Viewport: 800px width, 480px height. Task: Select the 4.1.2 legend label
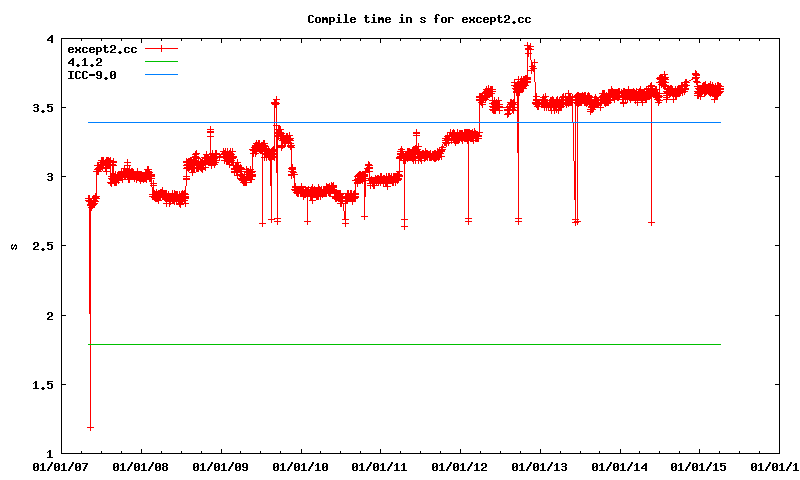[84, 62]
